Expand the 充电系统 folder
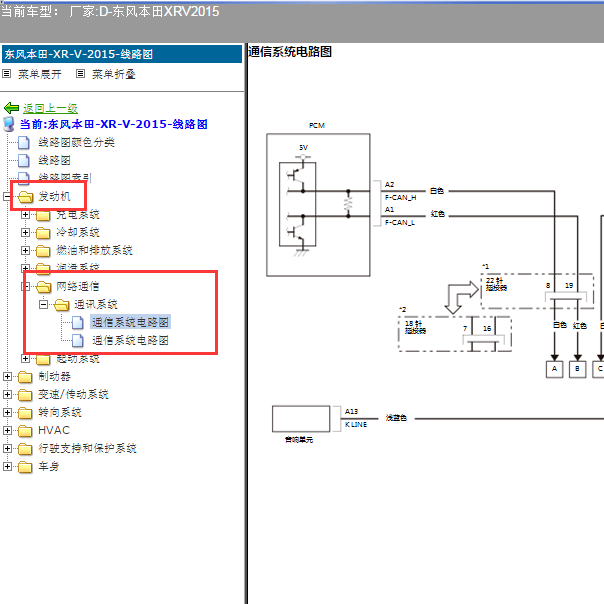Viewport: 604px width, 604px height. point(25,215)
